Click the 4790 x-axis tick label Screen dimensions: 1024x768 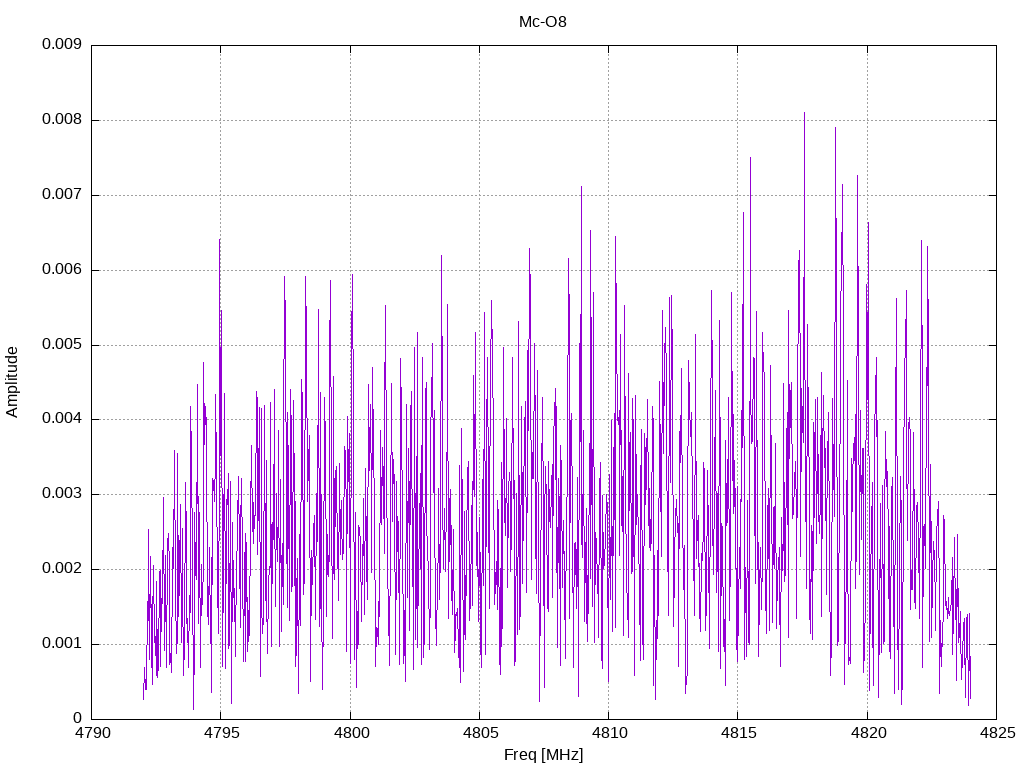[x=92, y=733]
